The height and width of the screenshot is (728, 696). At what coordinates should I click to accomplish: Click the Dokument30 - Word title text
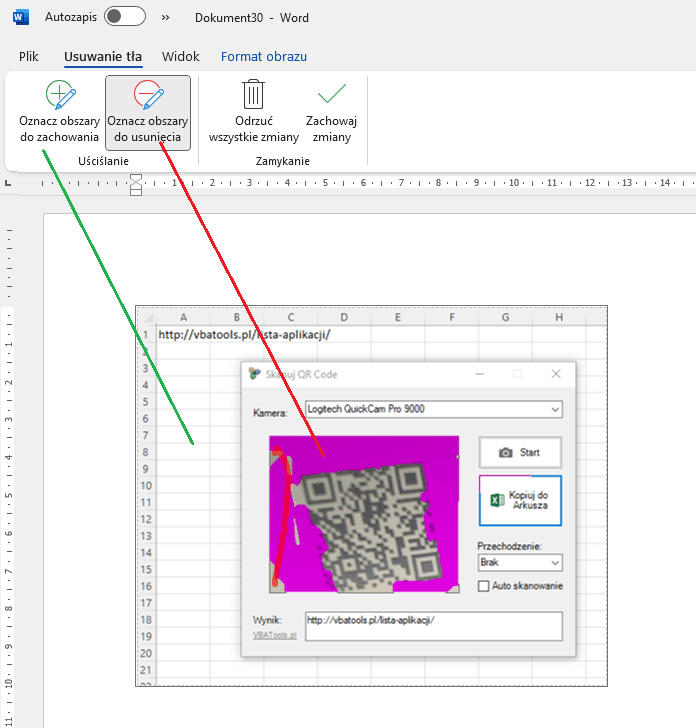(252, 18)
